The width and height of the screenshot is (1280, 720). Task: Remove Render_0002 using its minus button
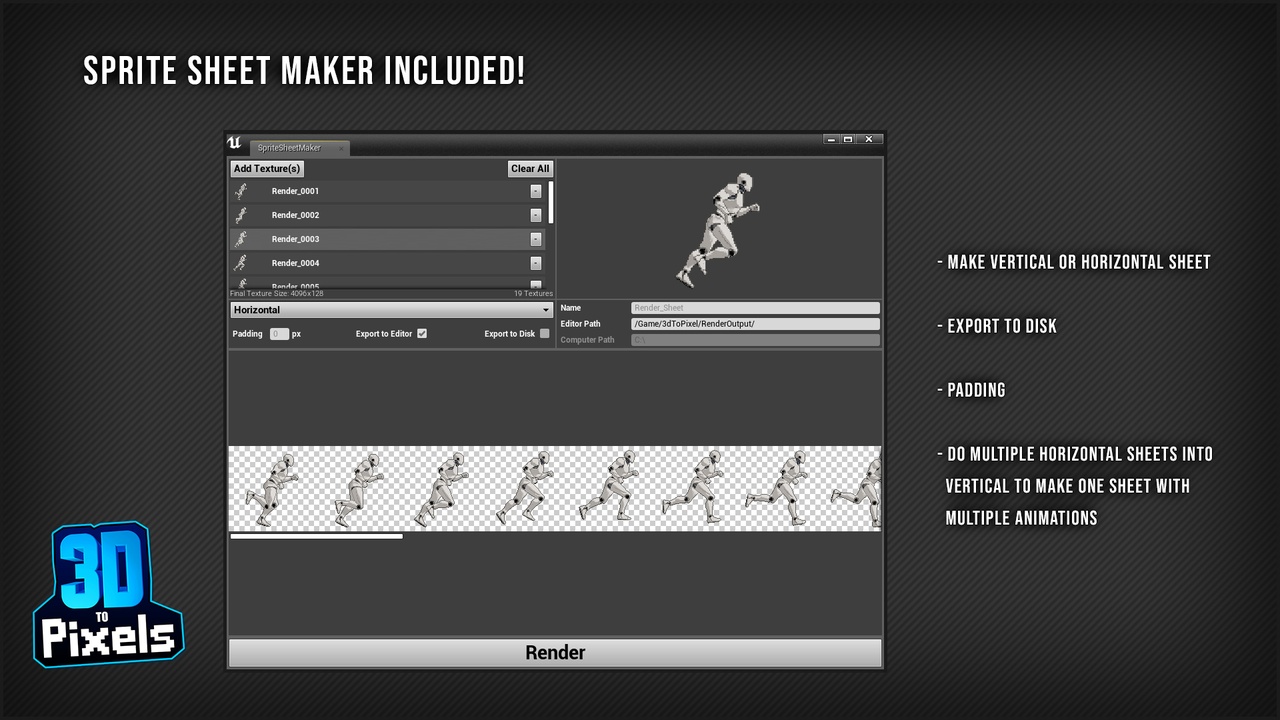[536, 215]
